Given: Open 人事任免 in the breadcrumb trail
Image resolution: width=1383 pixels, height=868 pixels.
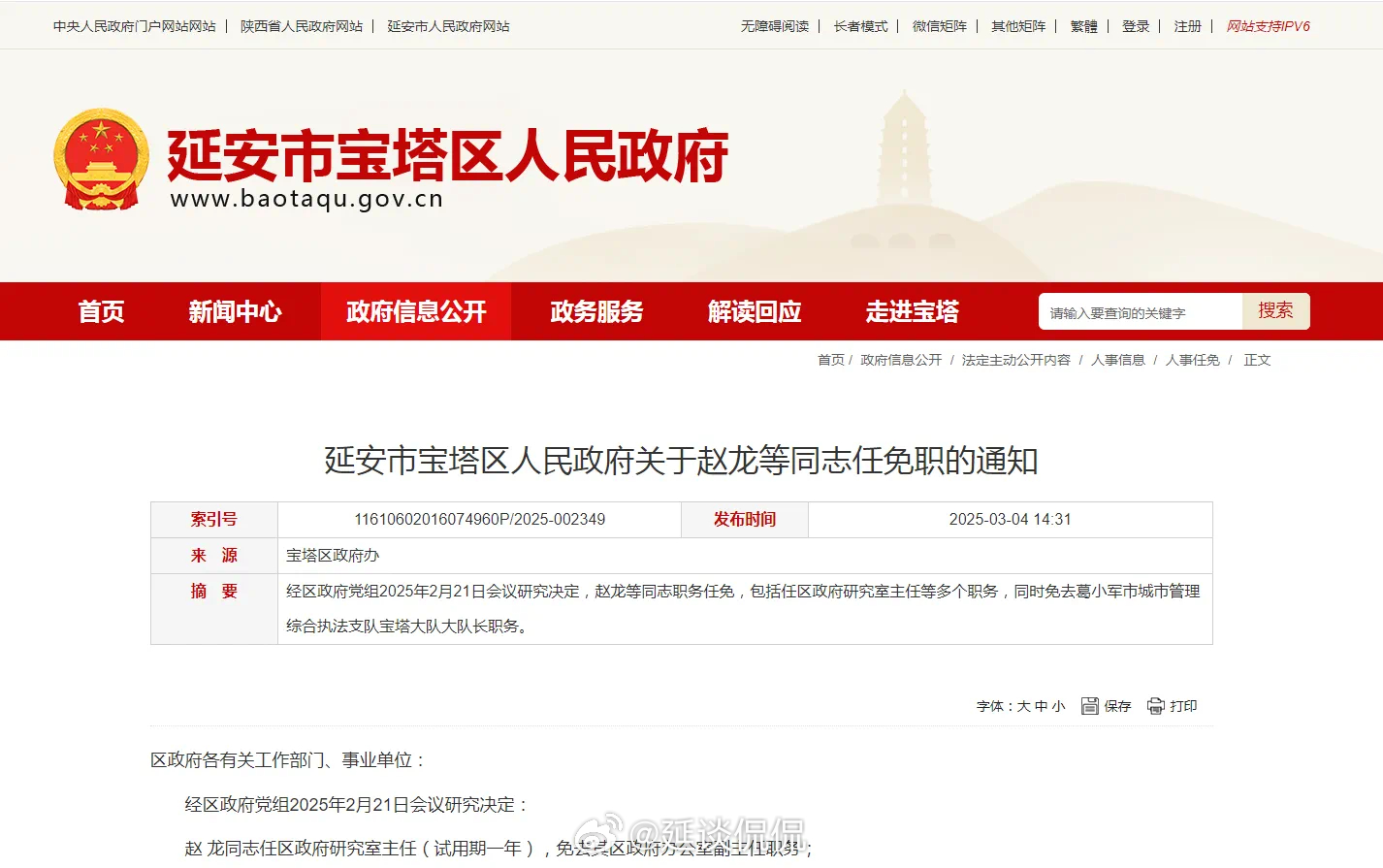Looking at the screenshot, I should 1192,359.
